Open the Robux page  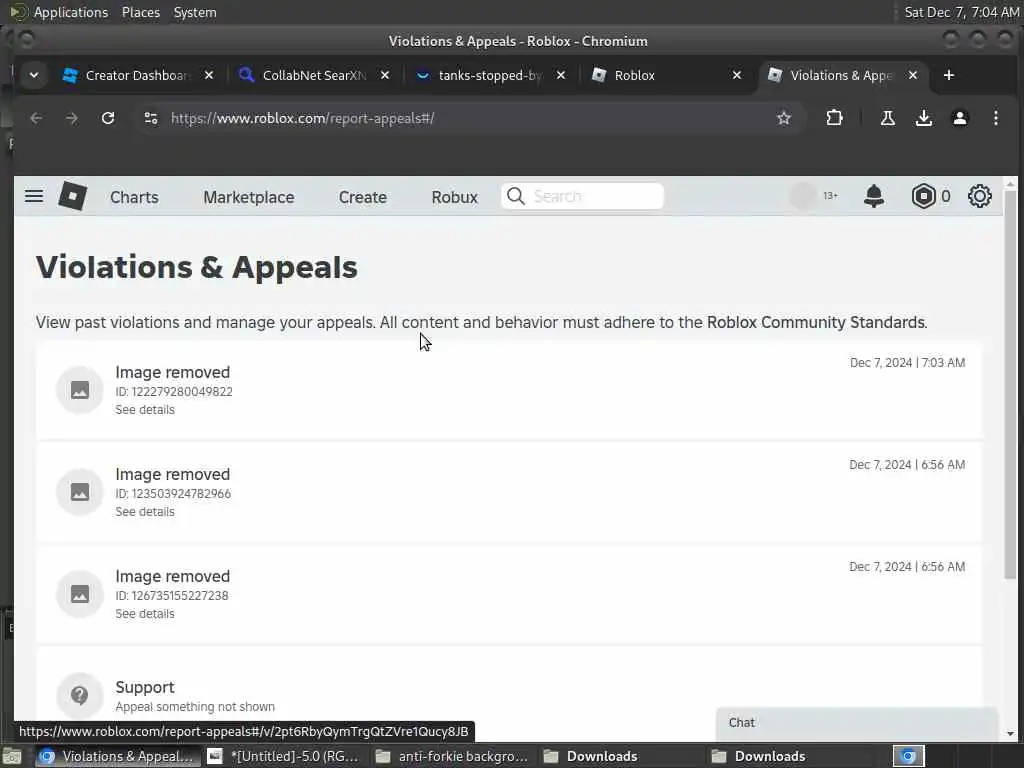pos(455,197)
